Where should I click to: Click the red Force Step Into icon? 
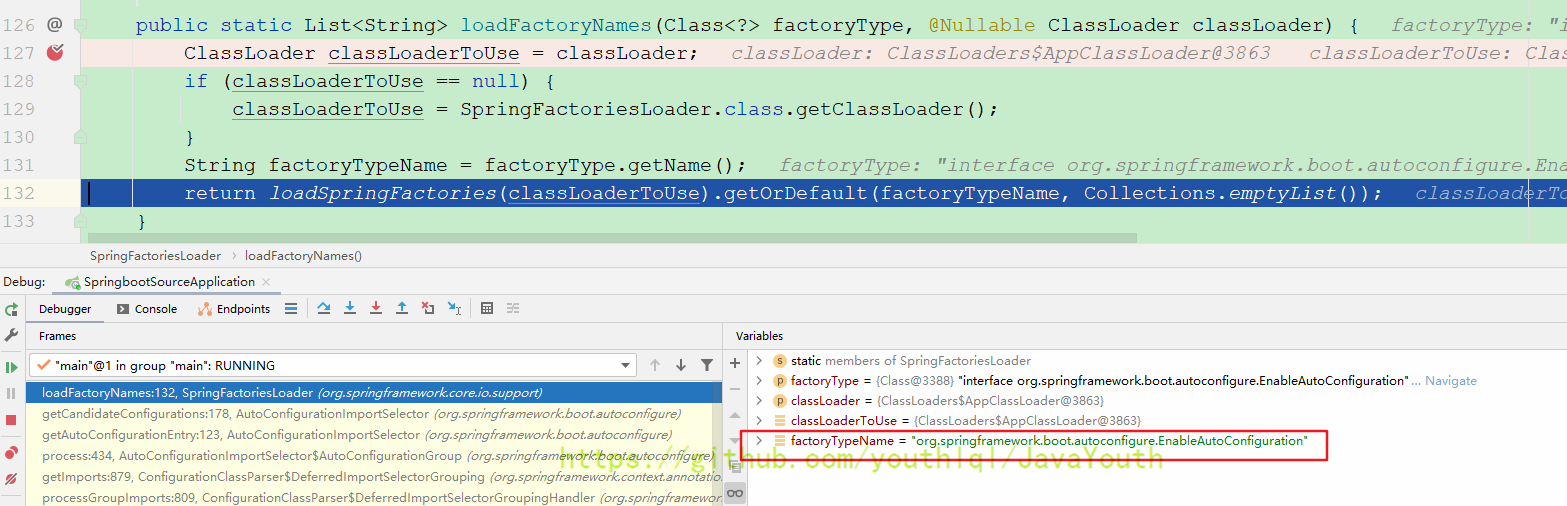coord(376,309)
